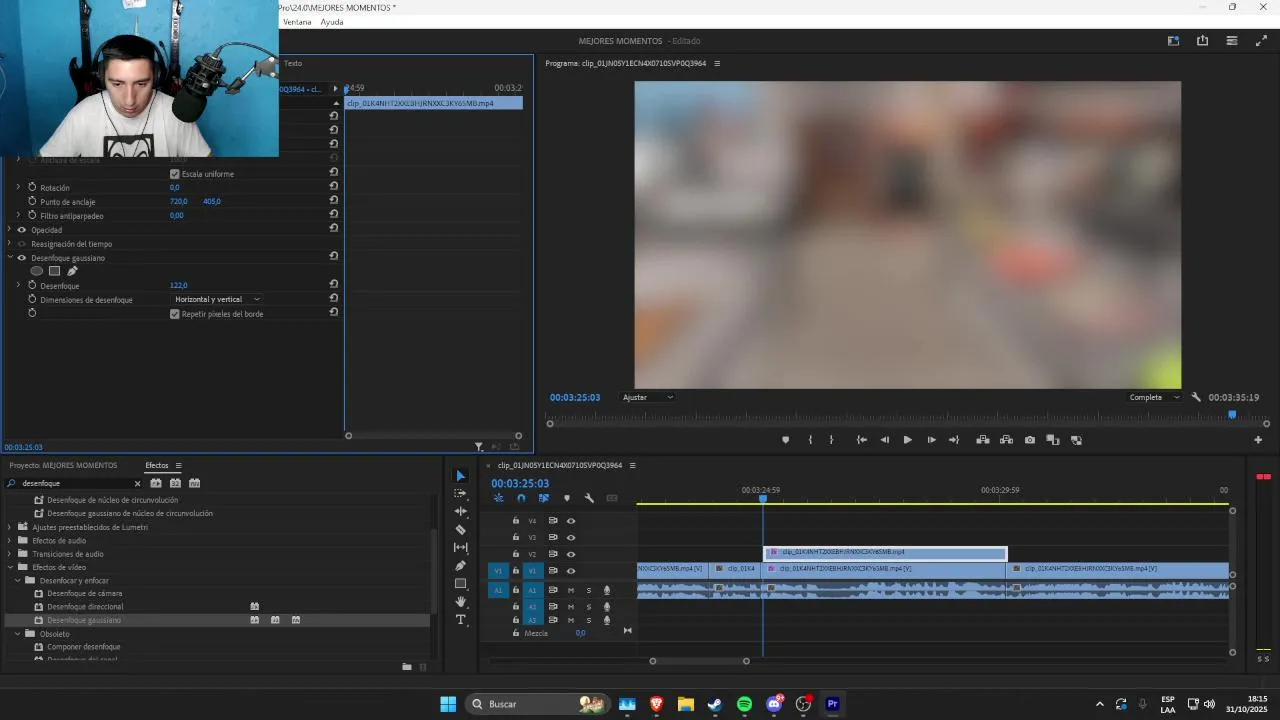Step forward one frame
The width and height of the screenshot is (1280, 720).
tap(931, 440)
